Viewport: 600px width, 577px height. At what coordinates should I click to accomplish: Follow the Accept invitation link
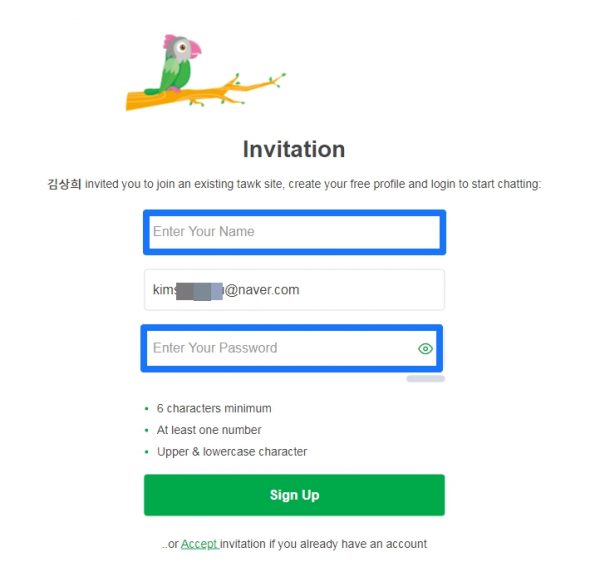[x=199, y=544]
